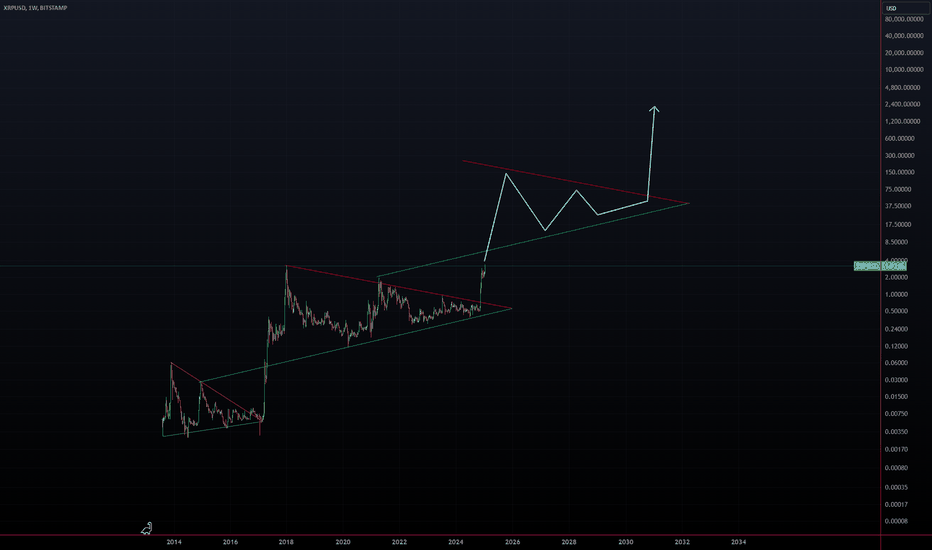932x550 pixels.
Task: Click the 0.00170 price axis label
Action: 896,450
